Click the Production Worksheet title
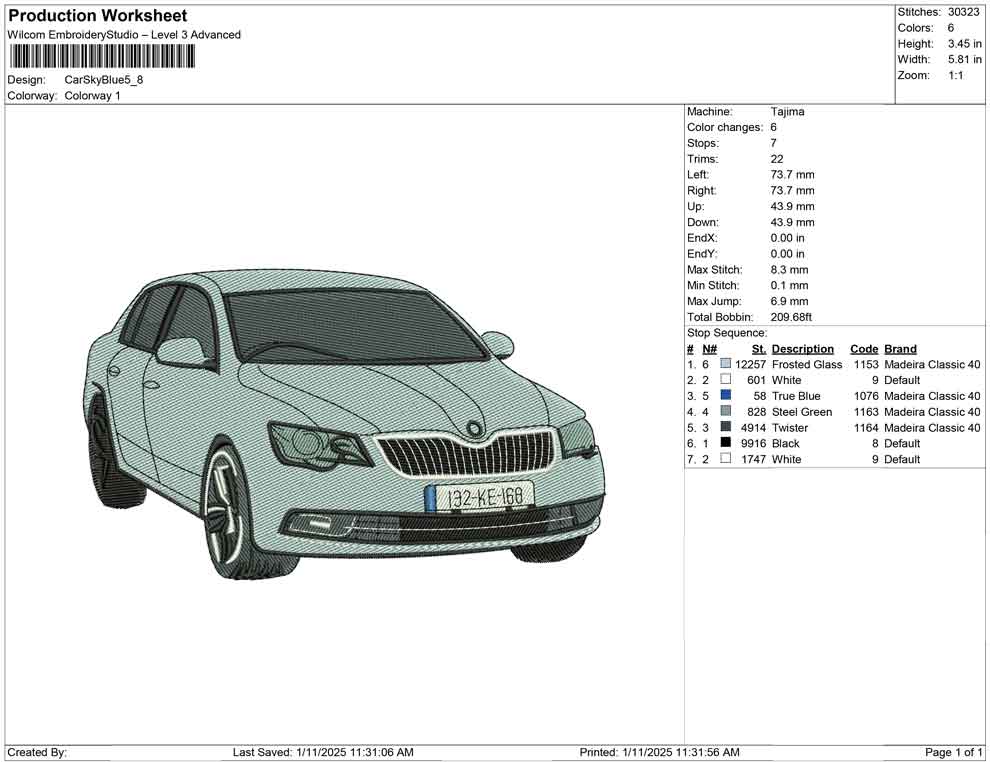 click(97, 16)
